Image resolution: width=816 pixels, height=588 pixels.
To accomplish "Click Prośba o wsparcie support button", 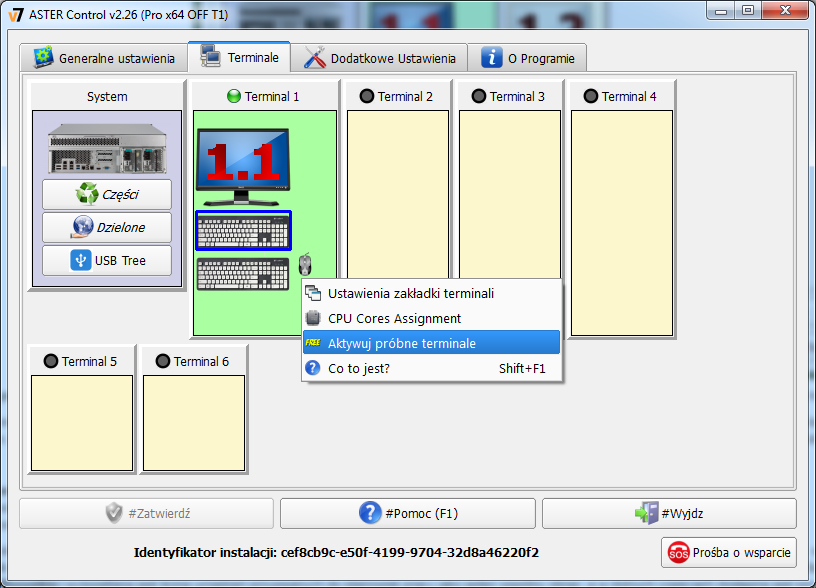I will pos(729,553).
